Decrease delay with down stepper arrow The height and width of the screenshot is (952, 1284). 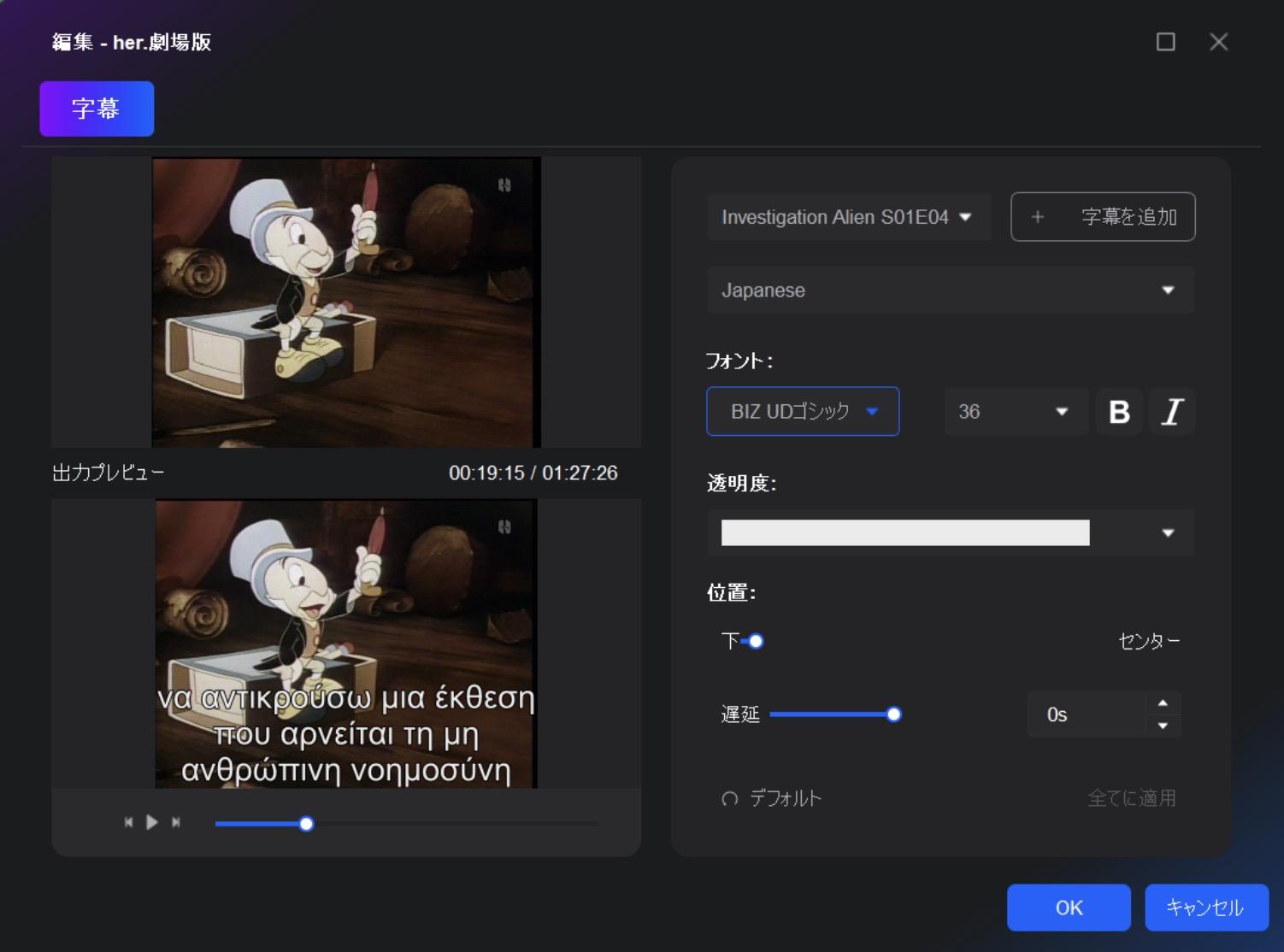tap(1163, 726)
